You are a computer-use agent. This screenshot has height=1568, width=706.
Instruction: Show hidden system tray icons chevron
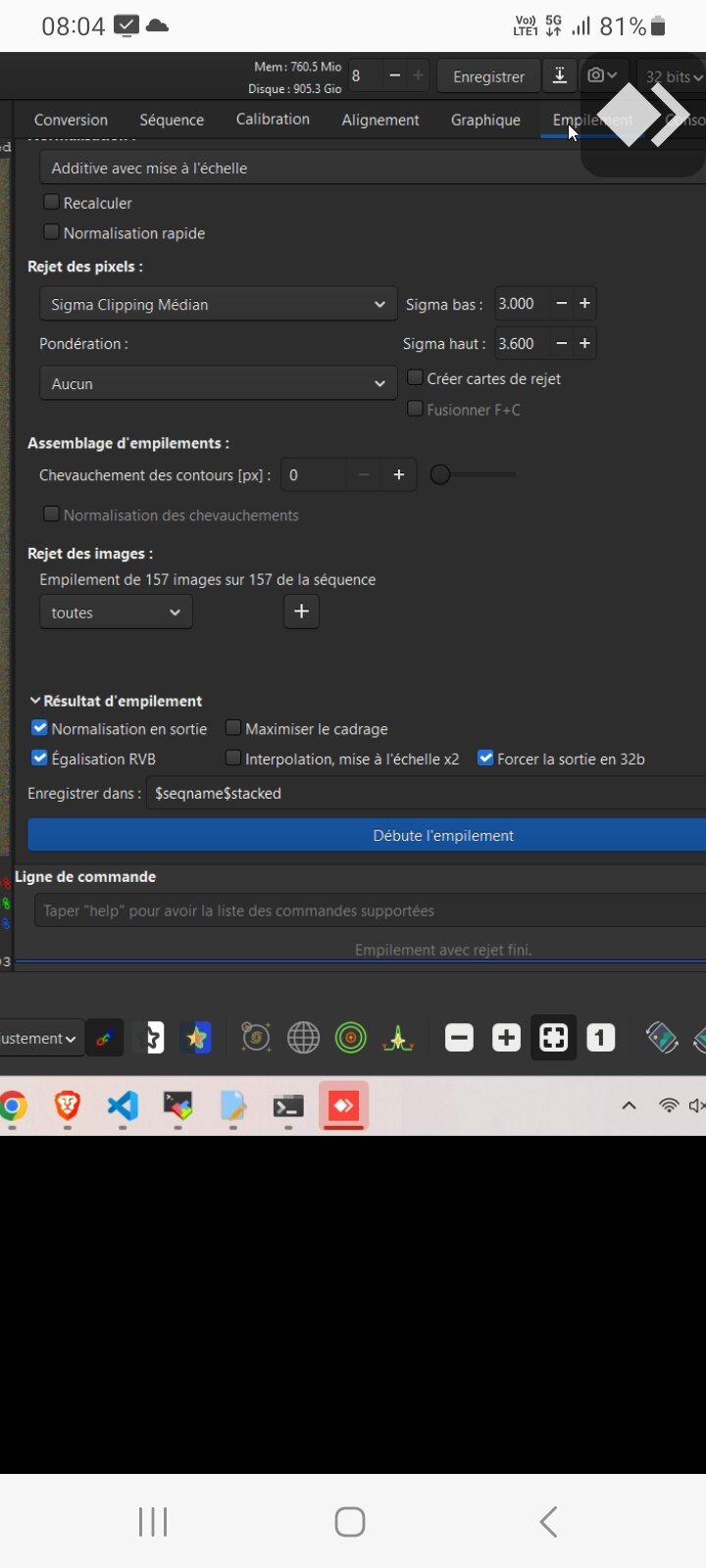coord(630,1105)
